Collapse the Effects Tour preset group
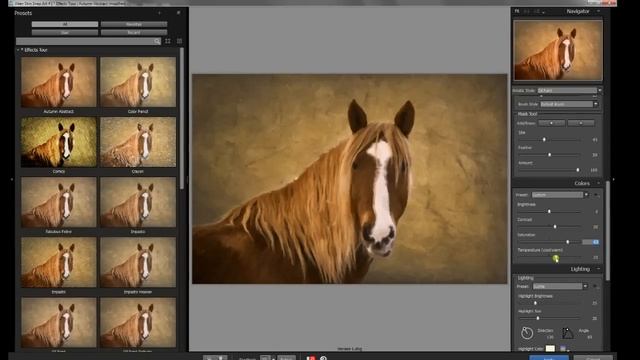The image size is (640, 360). pos(18,50)
